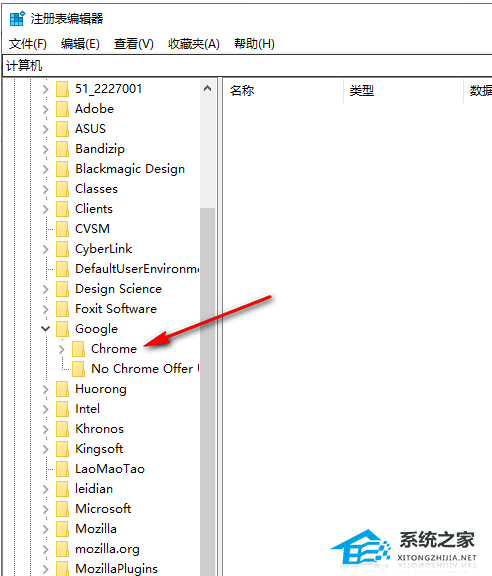Screen dimensions: 492x576
Task: Expand the Chrome subkey chevron
Action: (62, 349)
